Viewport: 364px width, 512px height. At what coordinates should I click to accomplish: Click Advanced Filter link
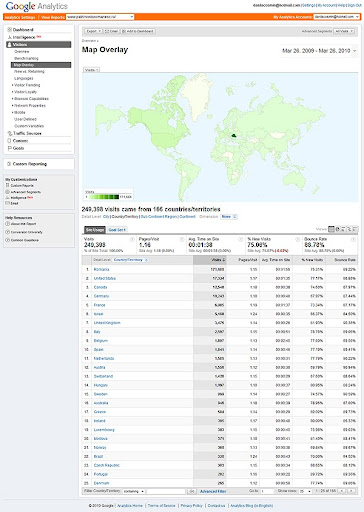[213, 491]
